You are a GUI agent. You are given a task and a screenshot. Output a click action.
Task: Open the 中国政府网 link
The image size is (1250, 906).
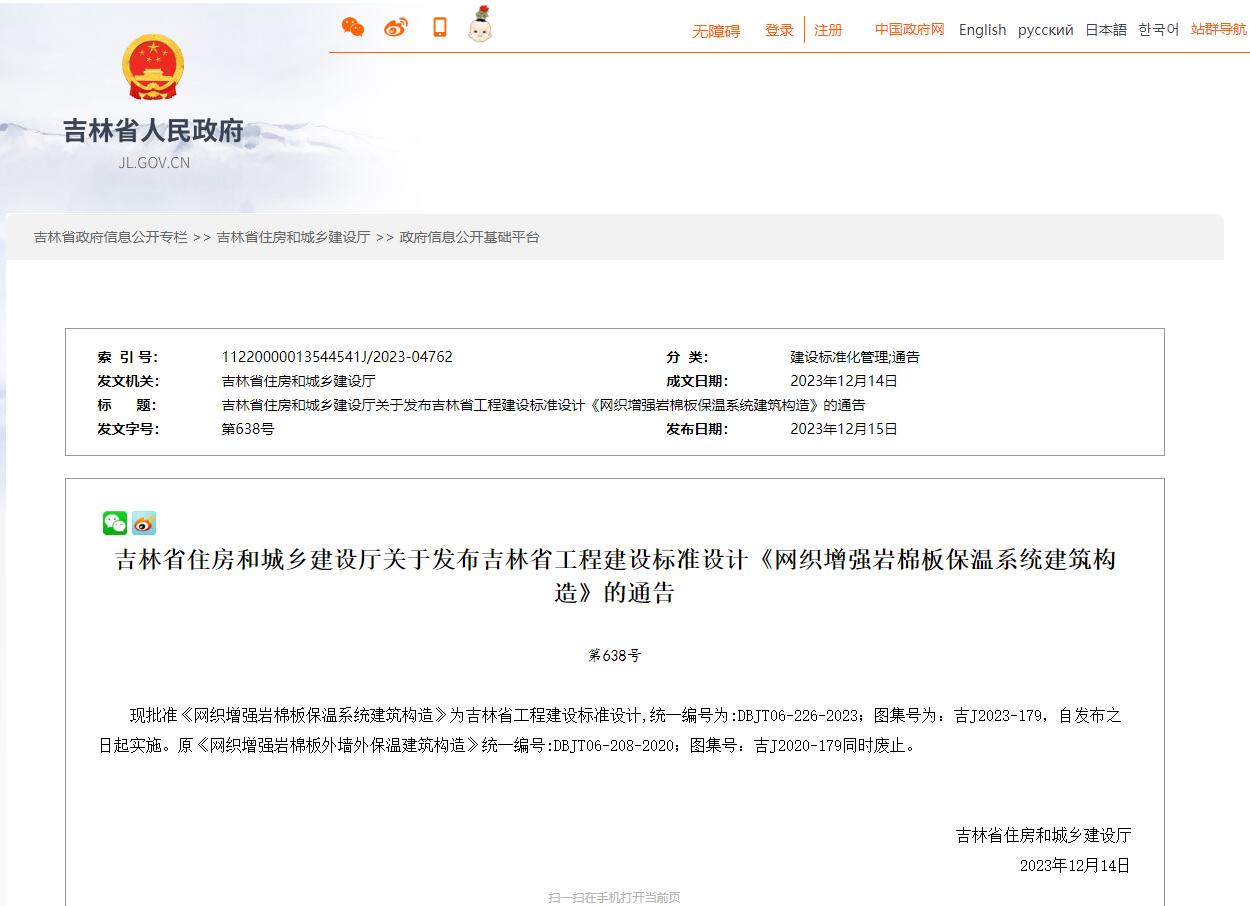[x=908, y=30]
